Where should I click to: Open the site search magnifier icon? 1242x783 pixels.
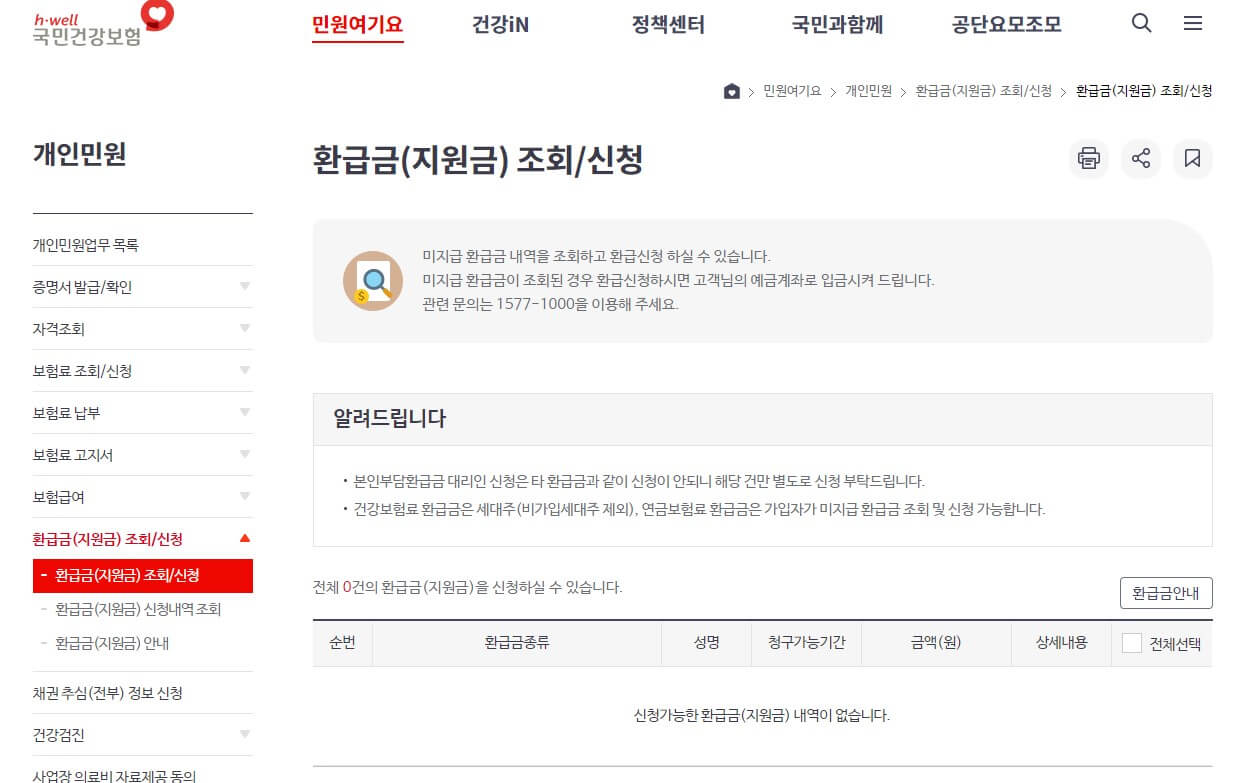pyautogui.click(x=1141, y=23)
